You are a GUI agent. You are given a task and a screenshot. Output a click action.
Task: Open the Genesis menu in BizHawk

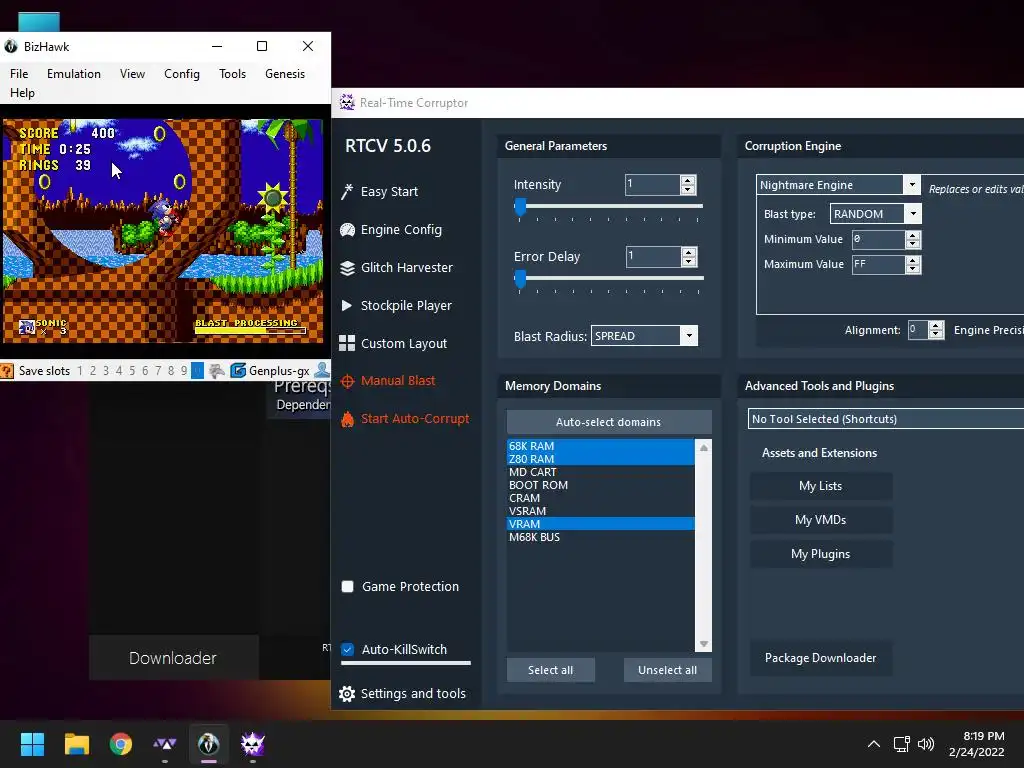(285, 74)
